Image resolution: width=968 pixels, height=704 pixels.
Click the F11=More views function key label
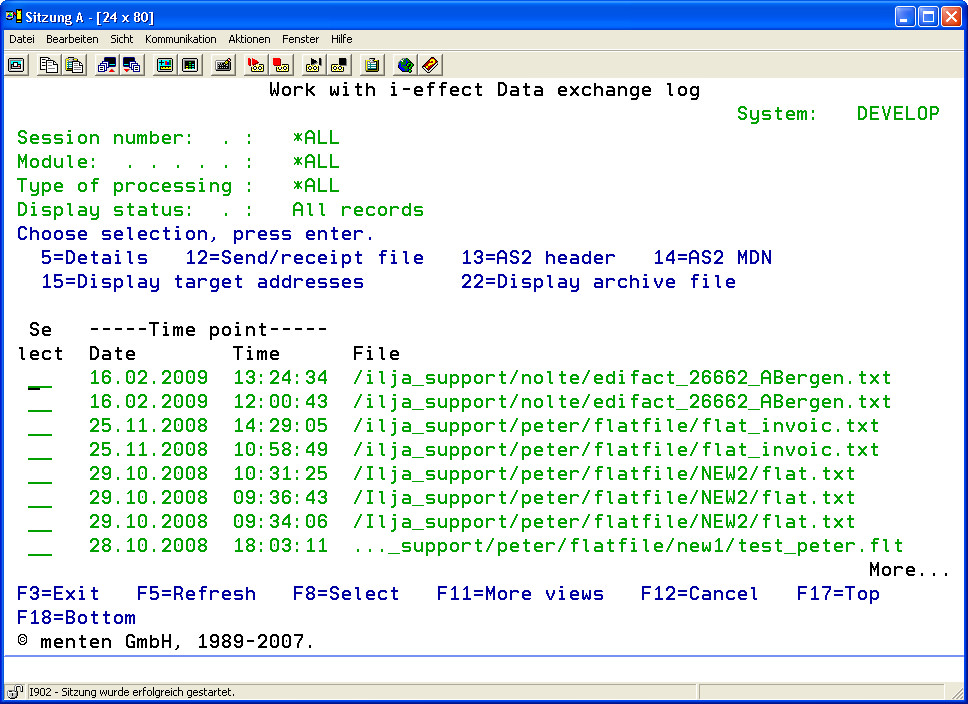(520, 594)
